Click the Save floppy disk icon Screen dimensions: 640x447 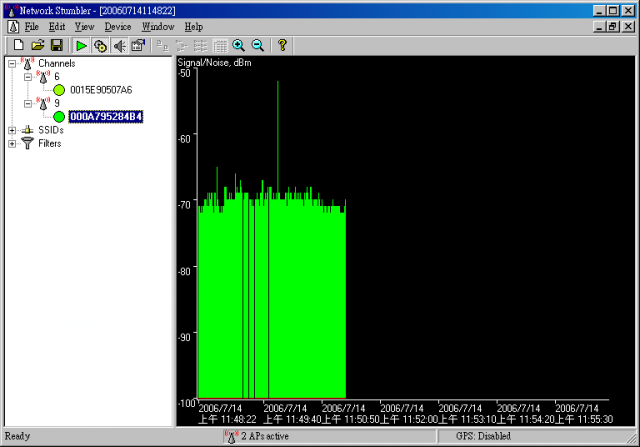pyautogui.click(x=56, y=45)
